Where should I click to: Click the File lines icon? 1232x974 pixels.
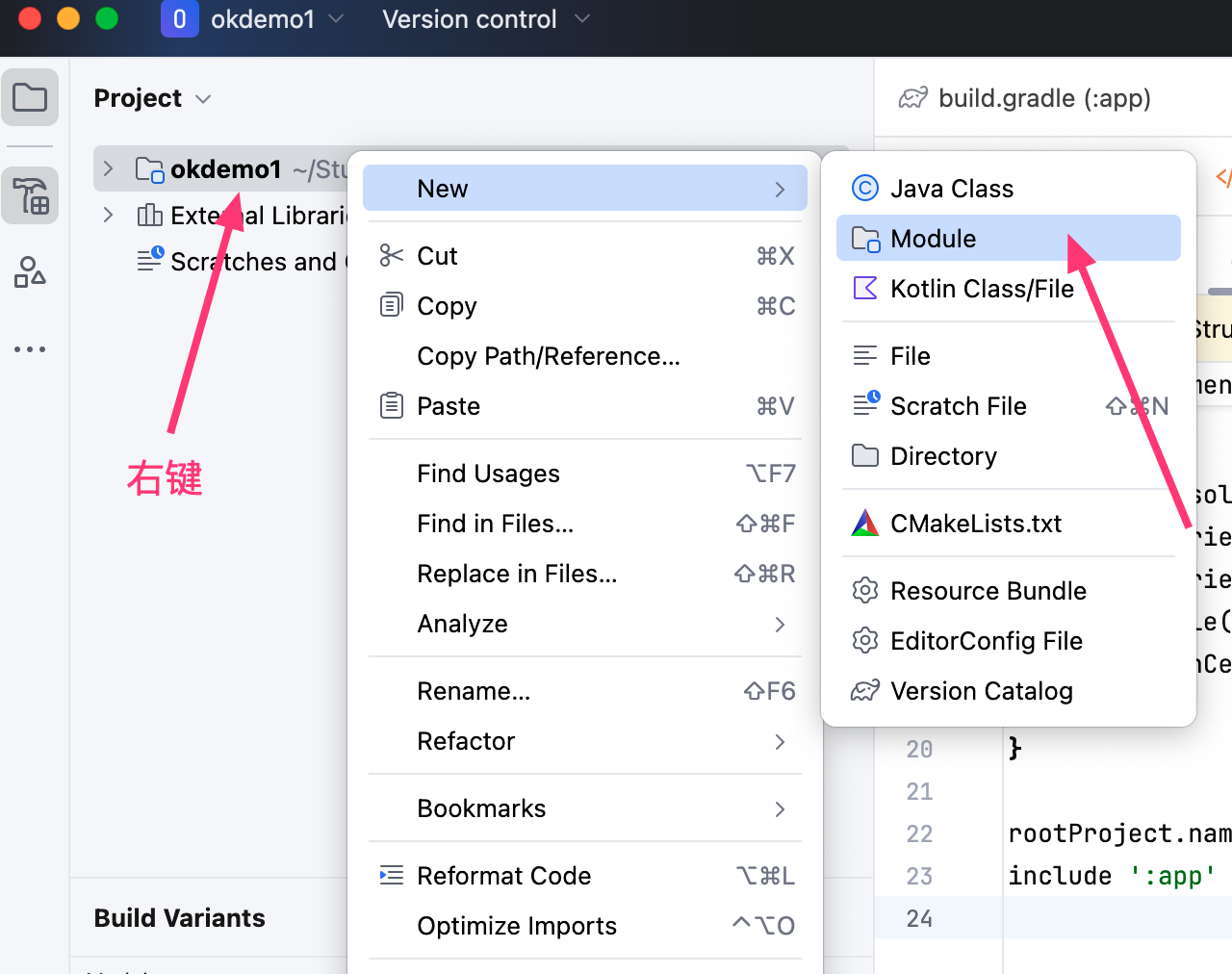(865, 355)
